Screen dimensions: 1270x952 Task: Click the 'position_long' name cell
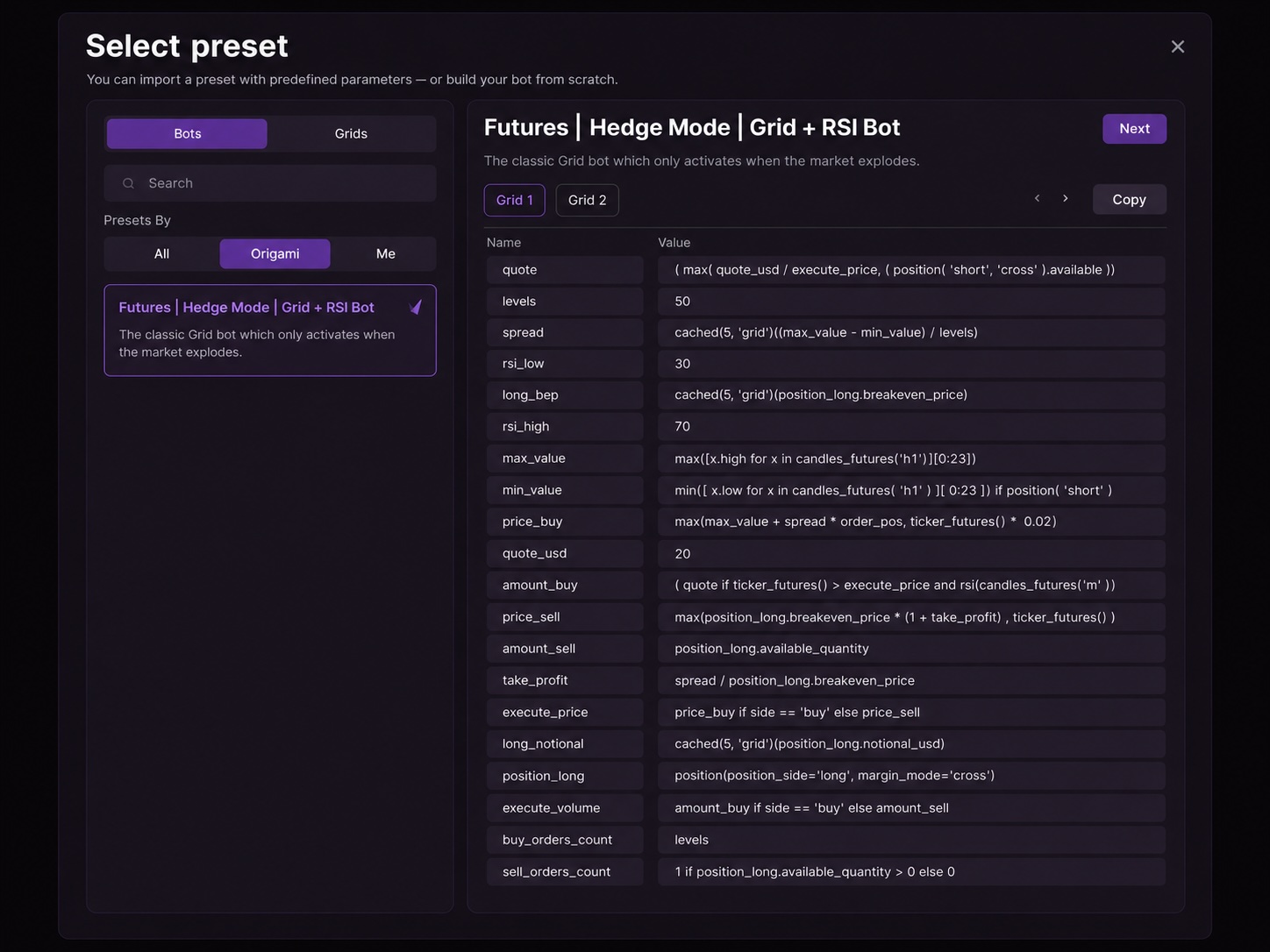tap(565, 776)
